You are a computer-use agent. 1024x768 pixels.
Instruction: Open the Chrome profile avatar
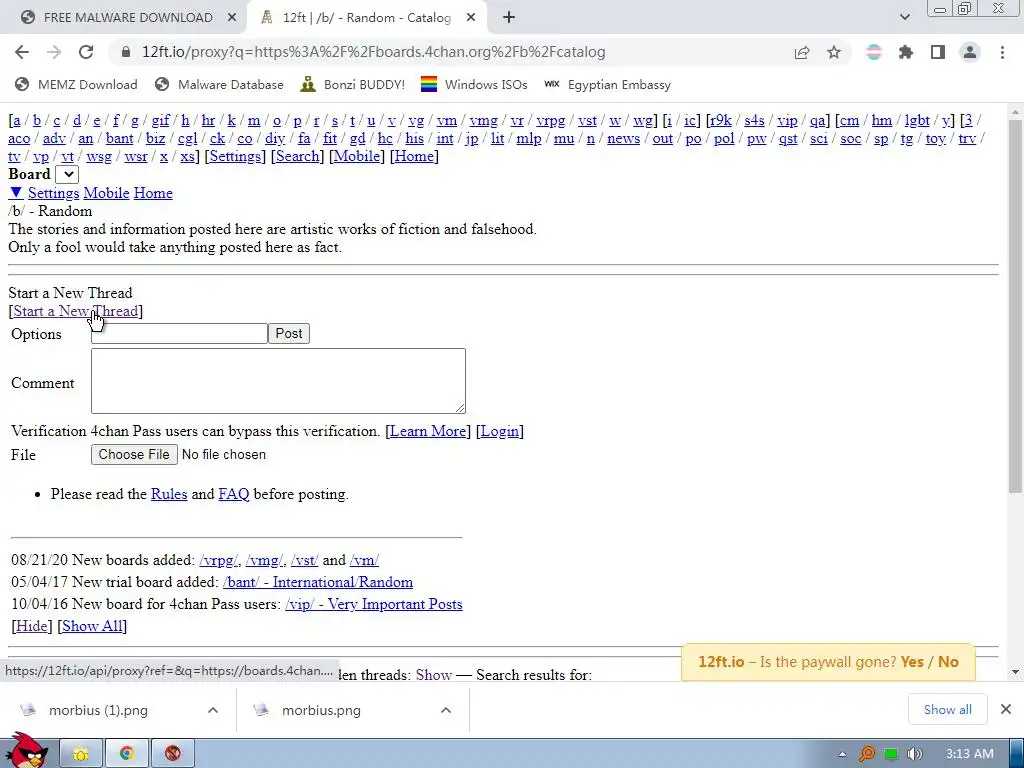[x=970, y=52]
